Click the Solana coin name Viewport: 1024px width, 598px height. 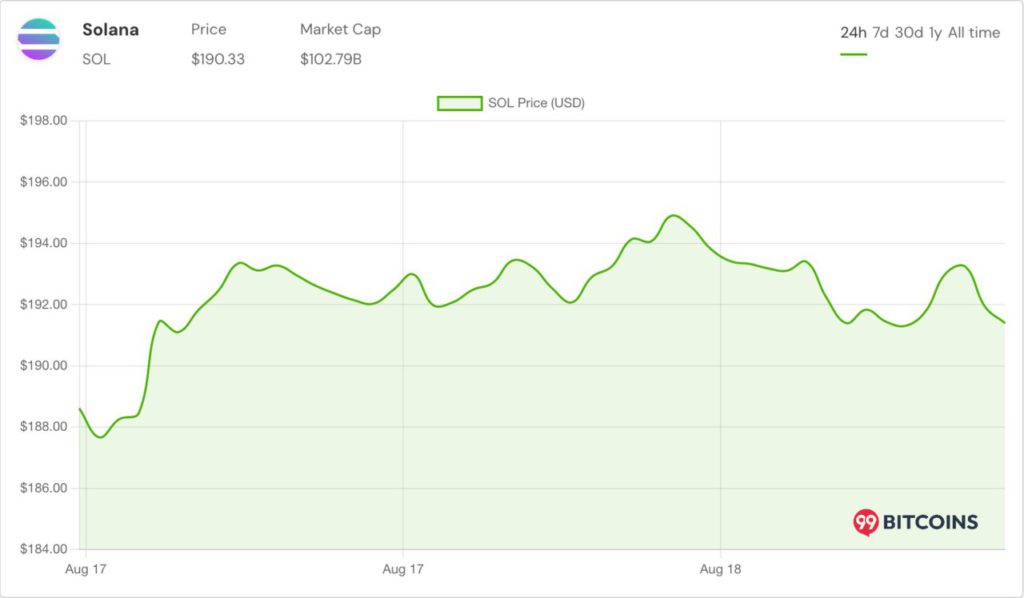click(110, 30)
